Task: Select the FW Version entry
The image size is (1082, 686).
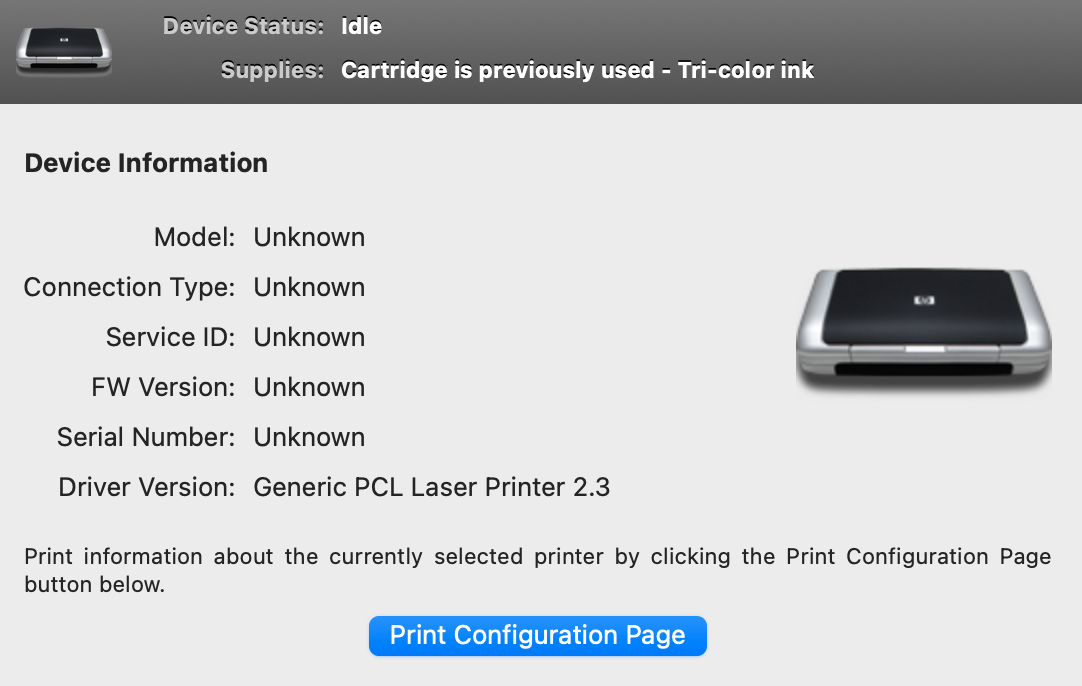Action: (x=309, y=387)
